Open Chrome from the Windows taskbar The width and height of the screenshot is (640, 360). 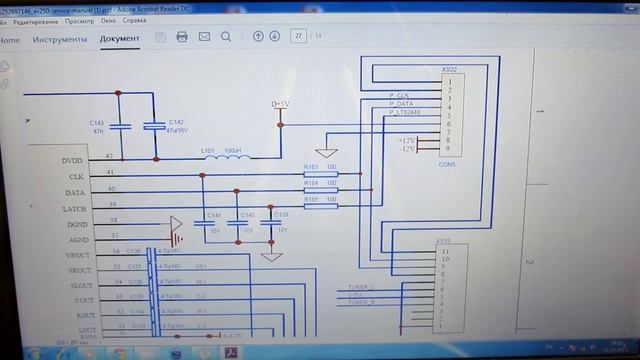click(120, 353)
